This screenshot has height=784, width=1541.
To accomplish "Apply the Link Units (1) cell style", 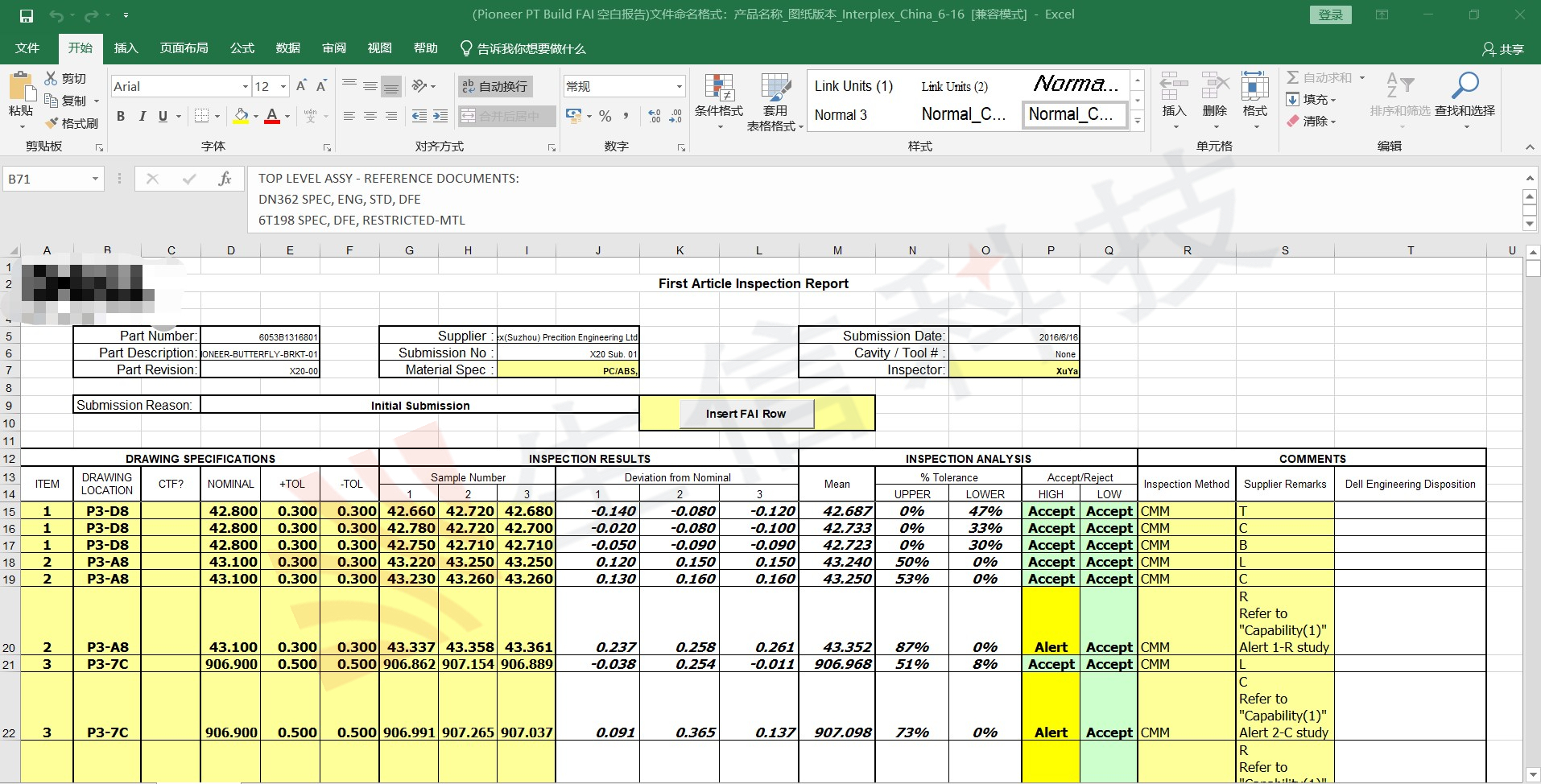I will pos(853,86).
